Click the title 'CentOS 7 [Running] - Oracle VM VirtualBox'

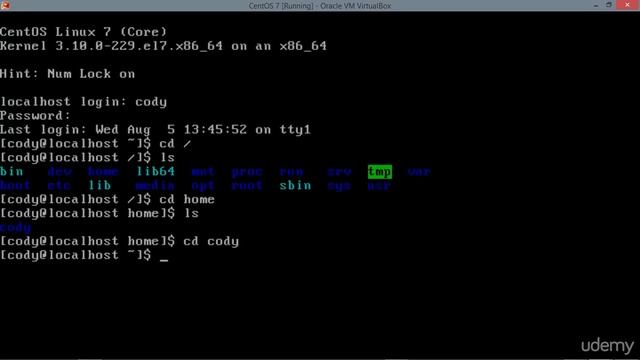coord(320,6)
